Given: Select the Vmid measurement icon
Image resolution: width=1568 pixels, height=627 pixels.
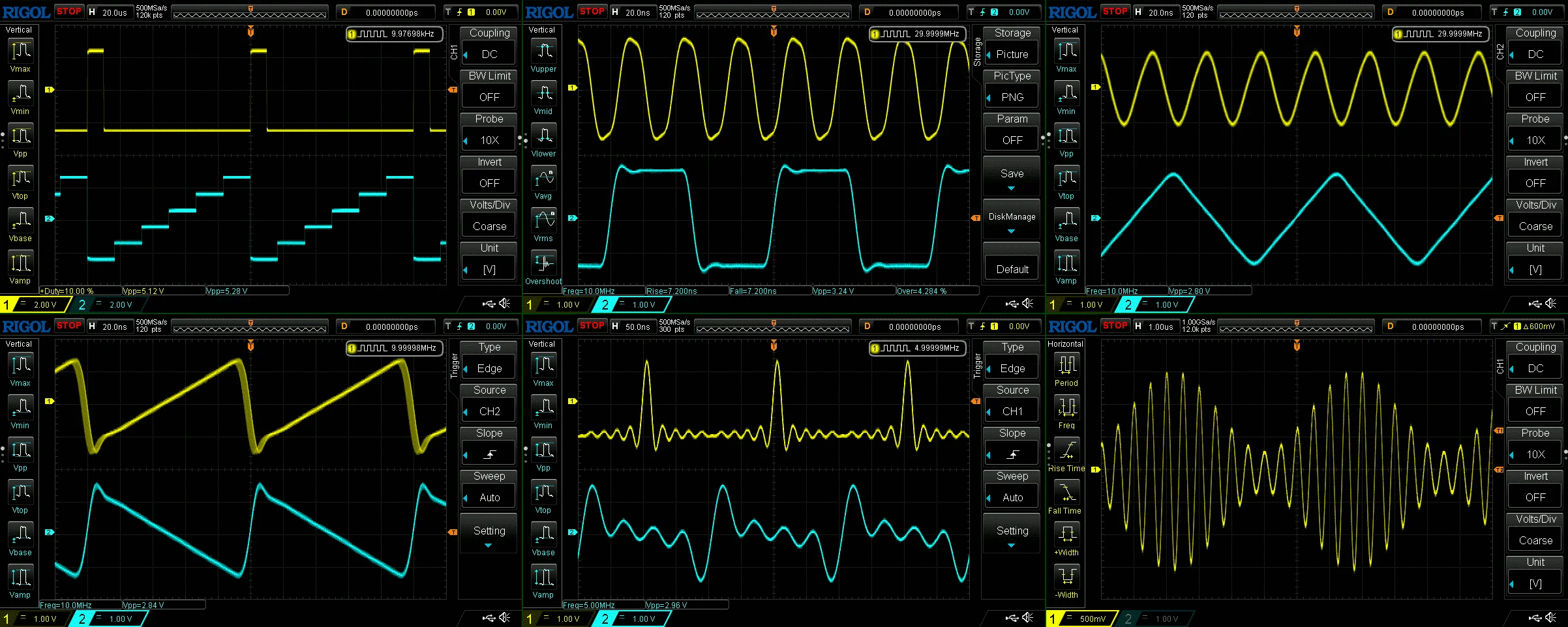Looking at the screenshot, I should coord(543,93).
